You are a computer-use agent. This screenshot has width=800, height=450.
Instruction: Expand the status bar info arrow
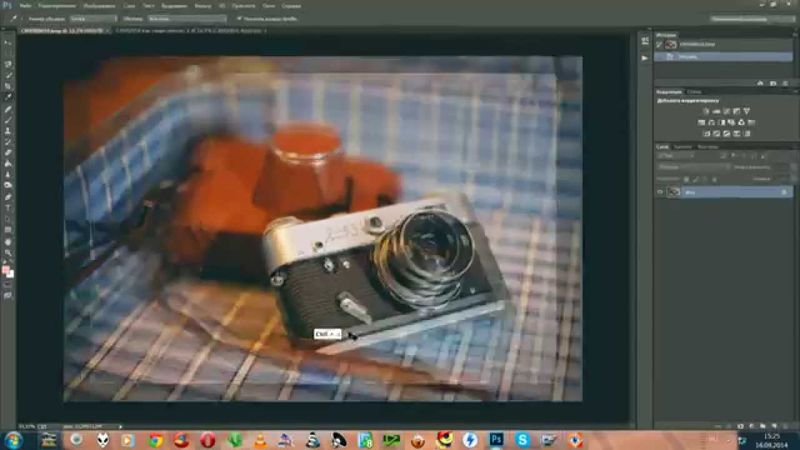click(x=121, y=427)
